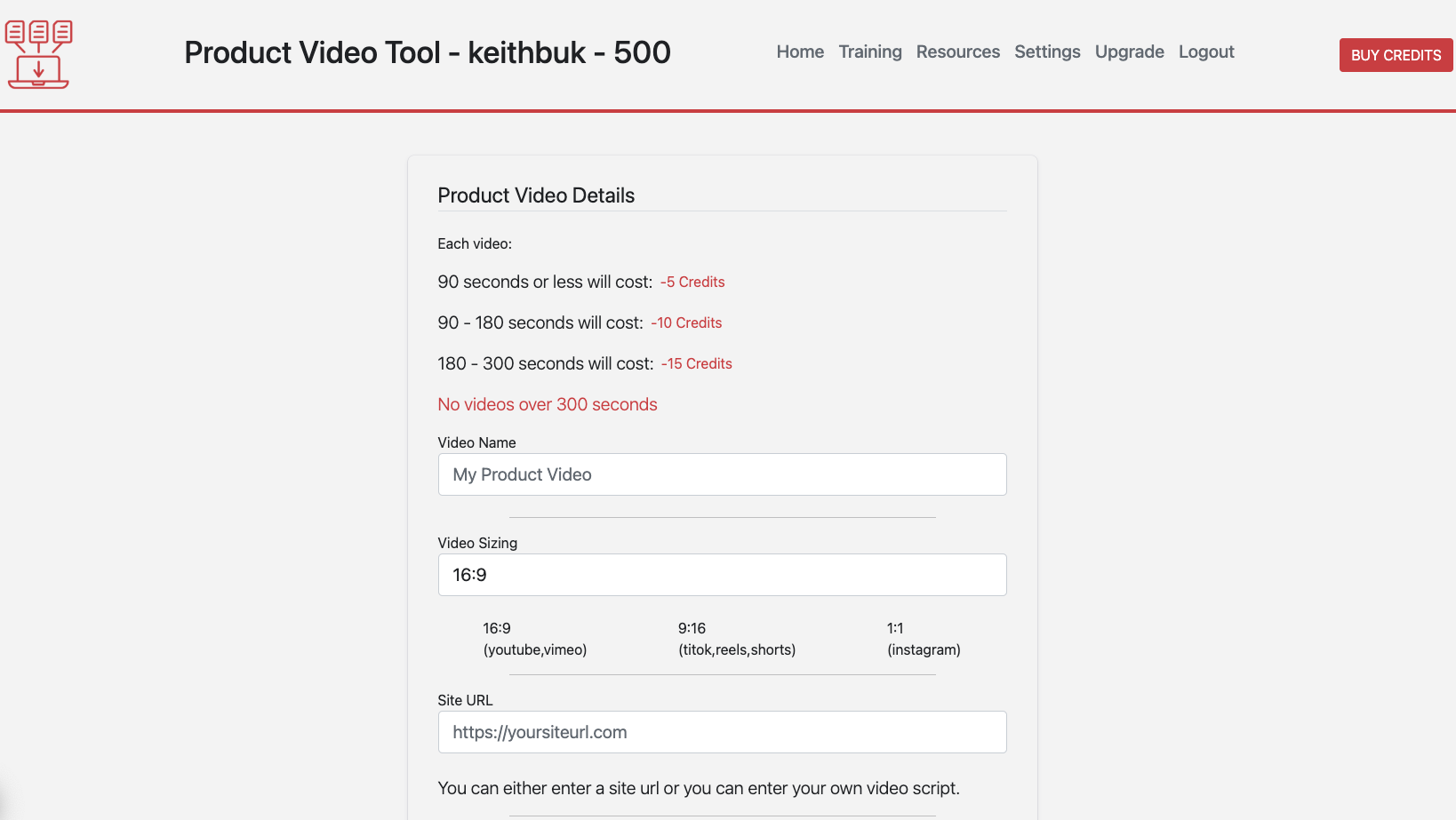Select the 9:16 titok,reels,shorts sizing option
Image resolution: width=1456 pixels, height=820 pixels.
pos(737,638)
